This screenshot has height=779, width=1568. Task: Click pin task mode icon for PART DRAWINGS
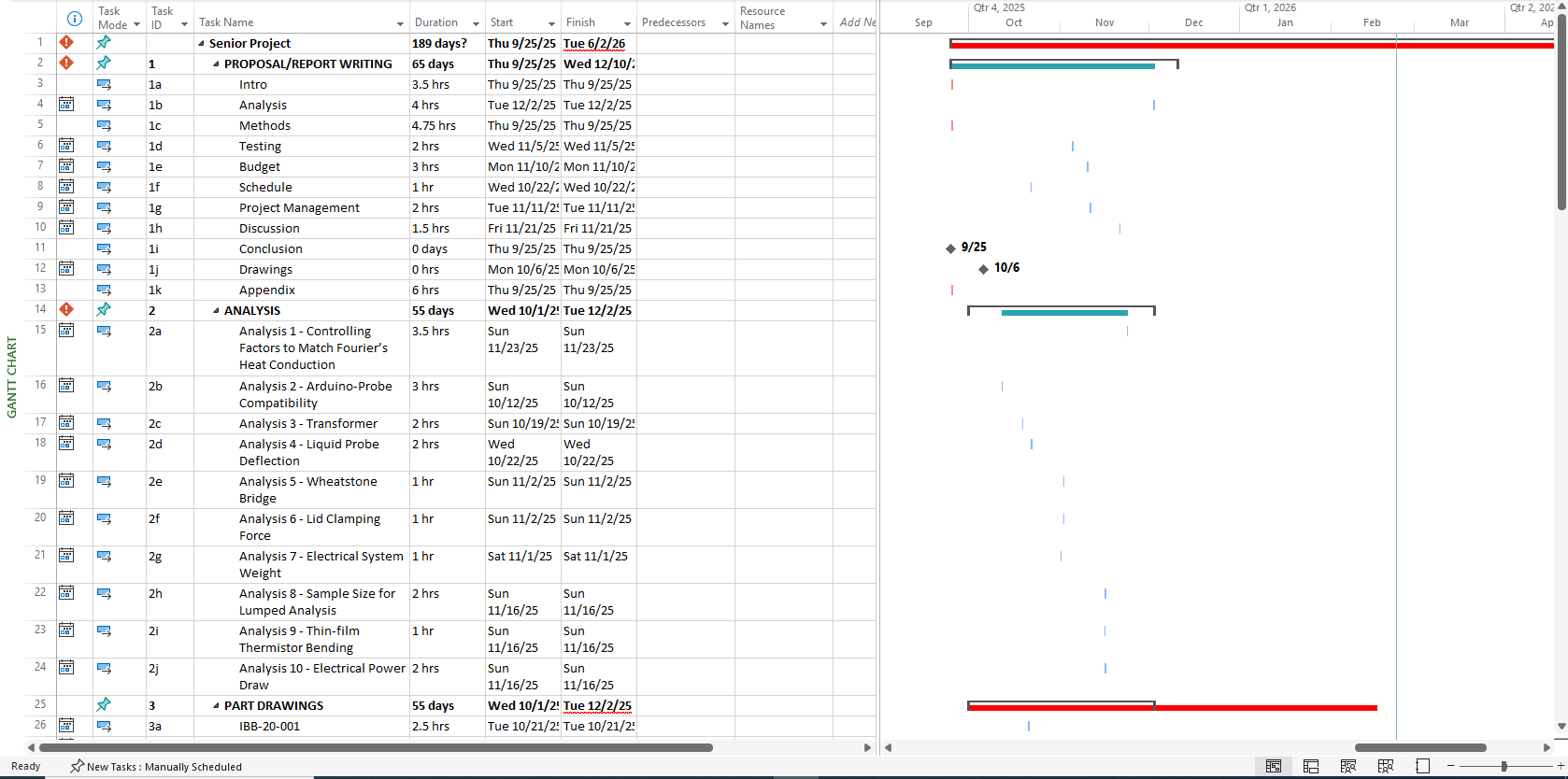tap(104, 705)
